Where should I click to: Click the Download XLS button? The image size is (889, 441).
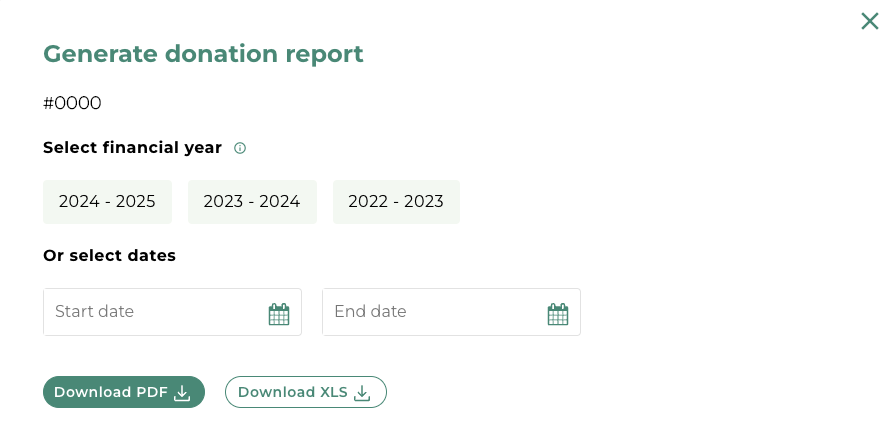click(306, 392)
